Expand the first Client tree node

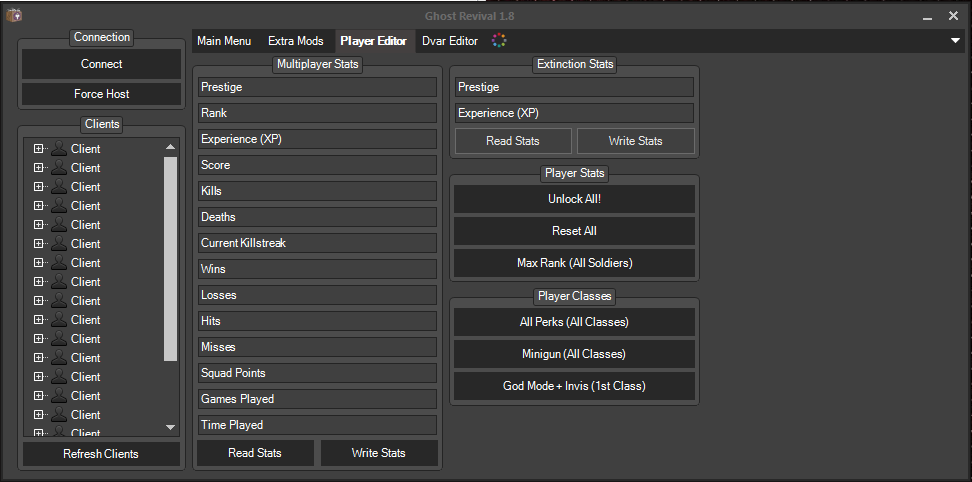(38, 149)
